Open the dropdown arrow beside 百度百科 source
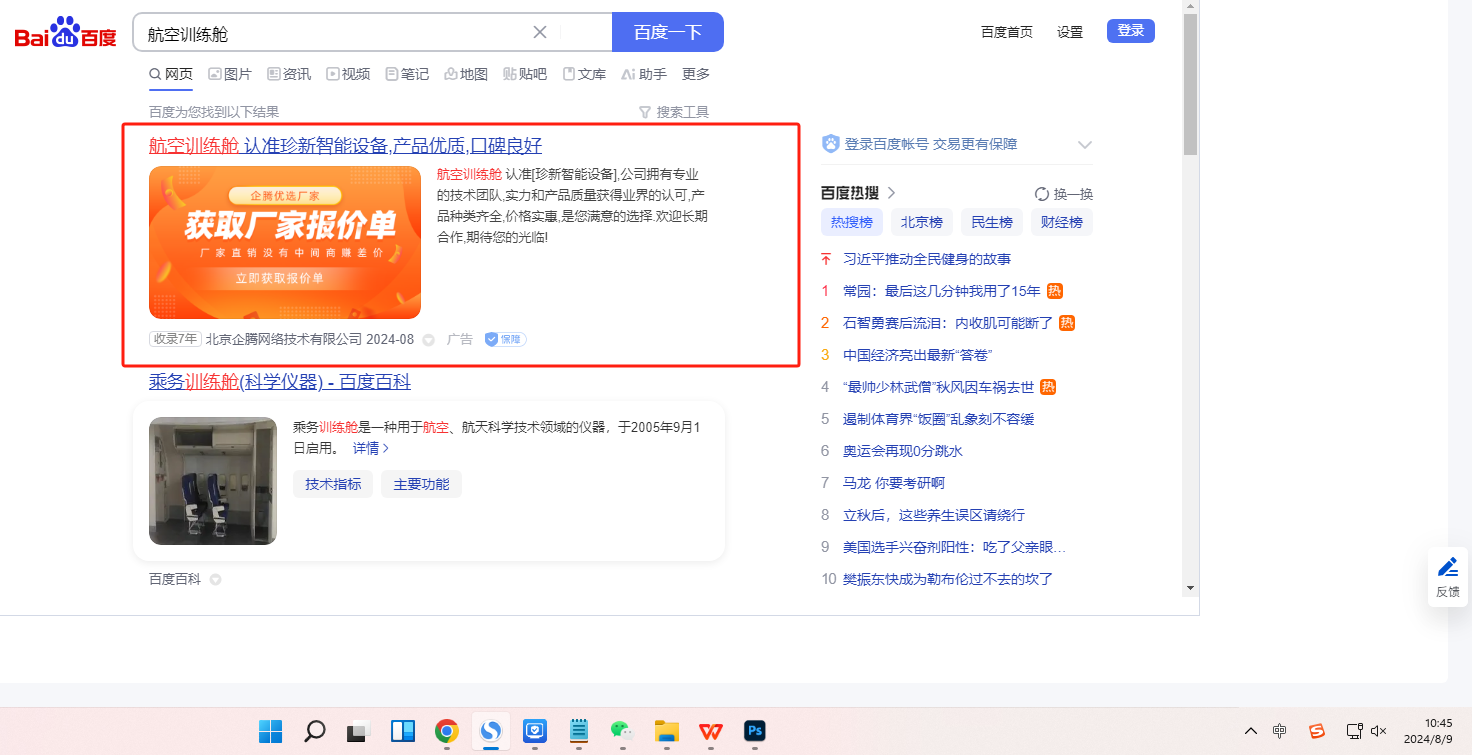This screenshot has height=755, width=1472. (215, 579)
